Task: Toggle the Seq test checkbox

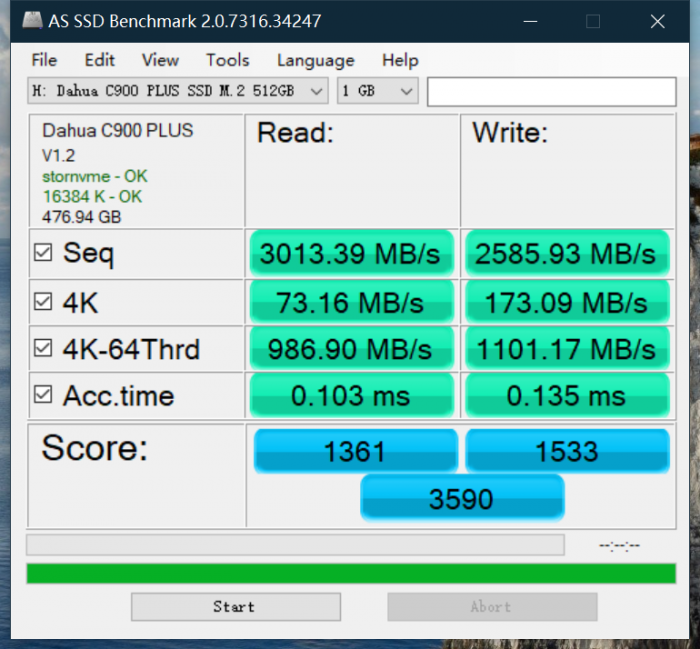Action: (43, 253)
